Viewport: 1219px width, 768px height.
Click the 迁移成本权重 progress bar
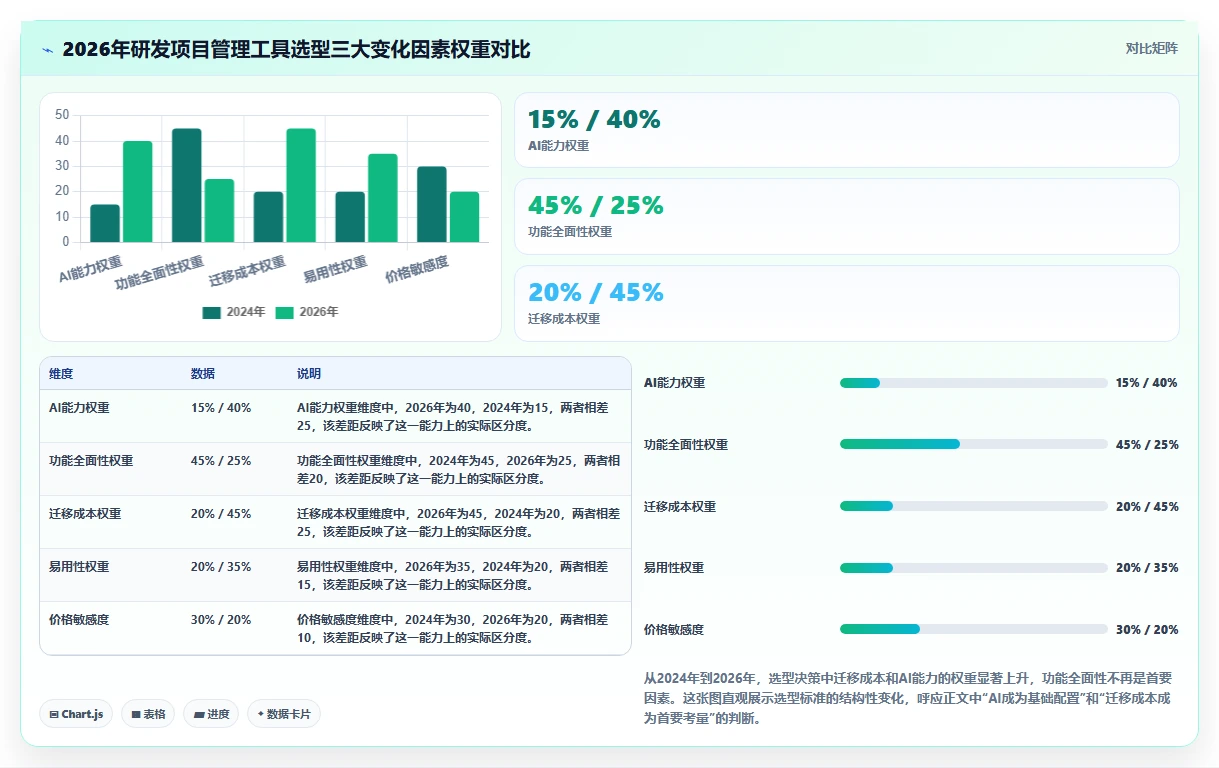click(973, 506)
